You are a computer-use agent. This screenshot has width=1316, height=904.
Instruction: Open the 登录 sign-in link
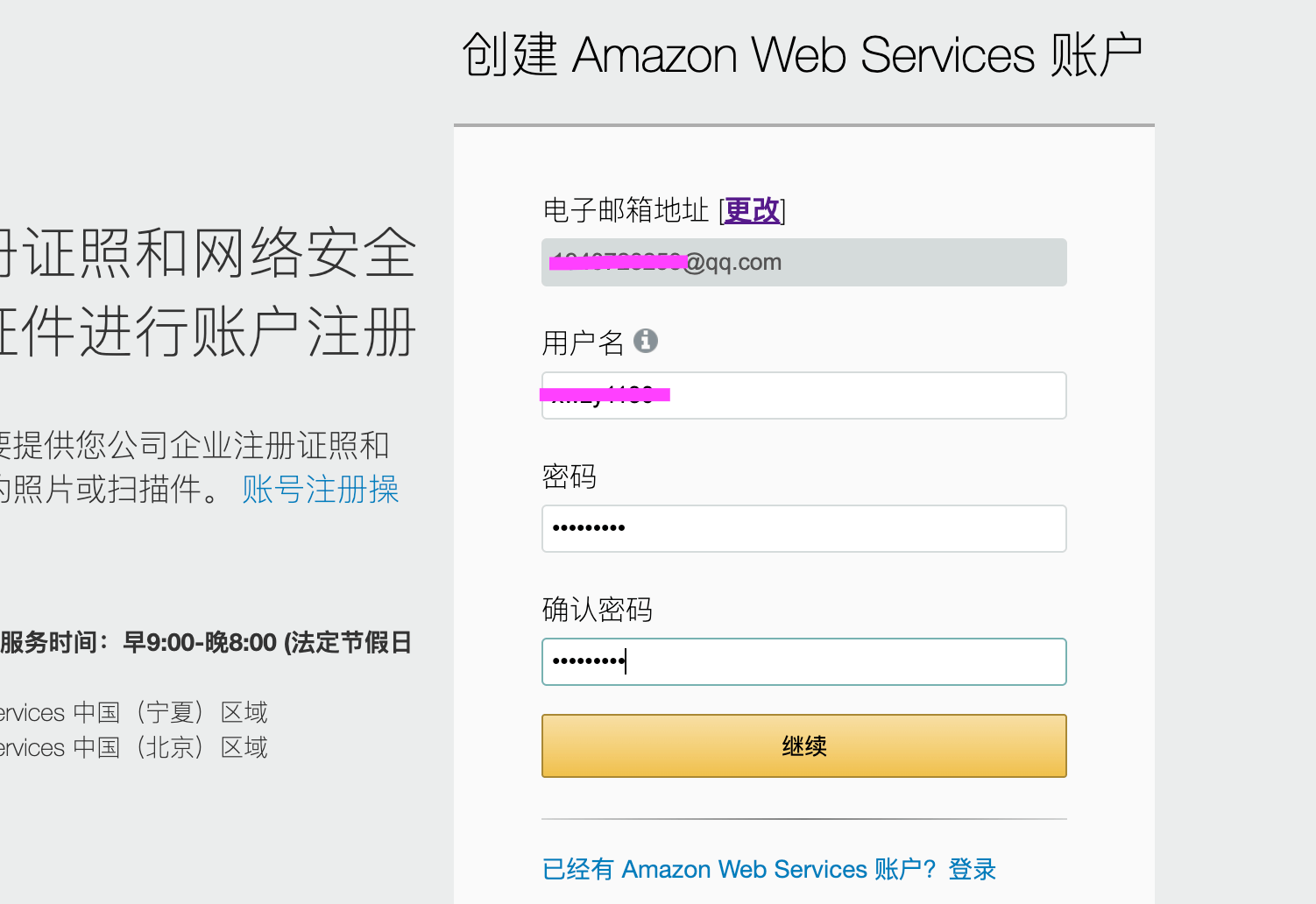(973, 869)
